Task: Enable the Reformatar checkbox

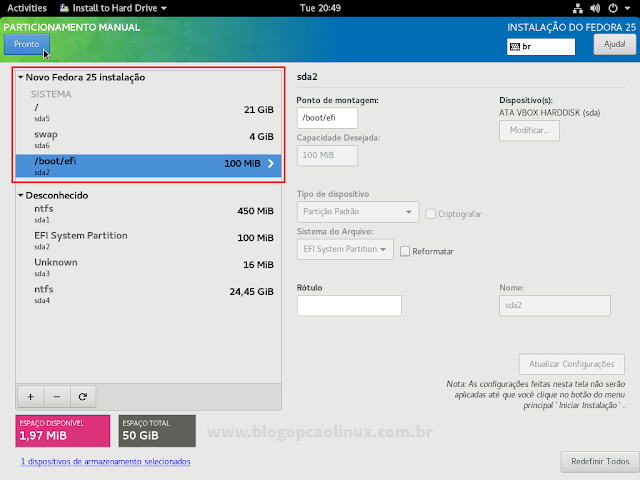Action: pyautogui.click(x=405, y=251)
